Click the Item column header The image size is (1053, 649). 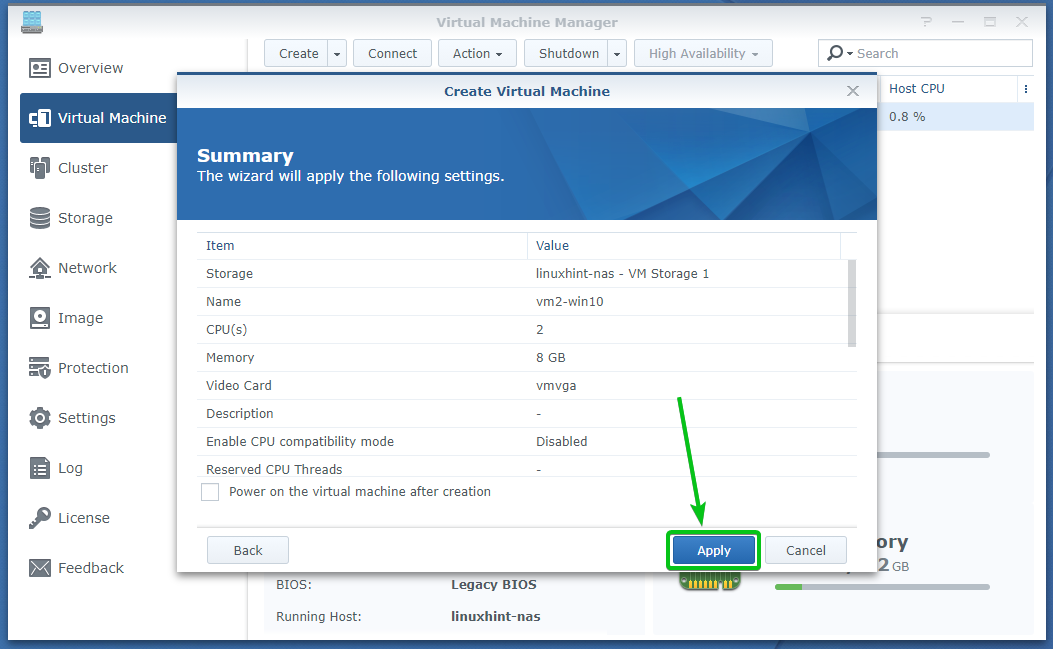click(362, 246)
